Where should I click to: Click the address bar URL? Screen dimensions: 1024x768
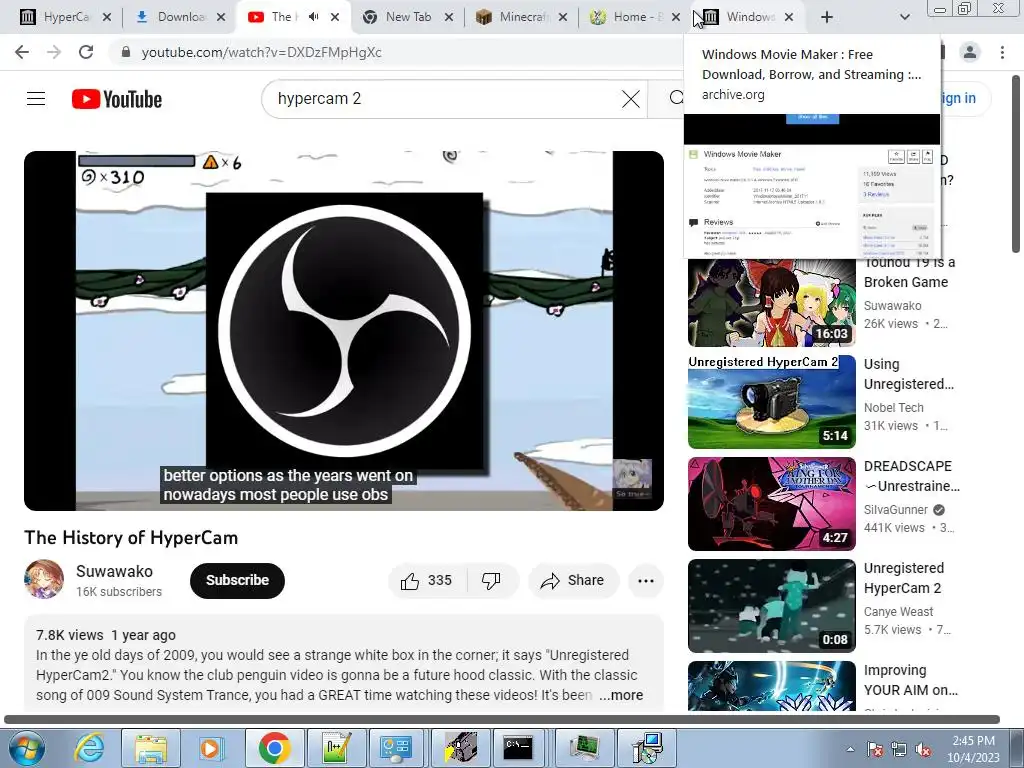point(261,52)
